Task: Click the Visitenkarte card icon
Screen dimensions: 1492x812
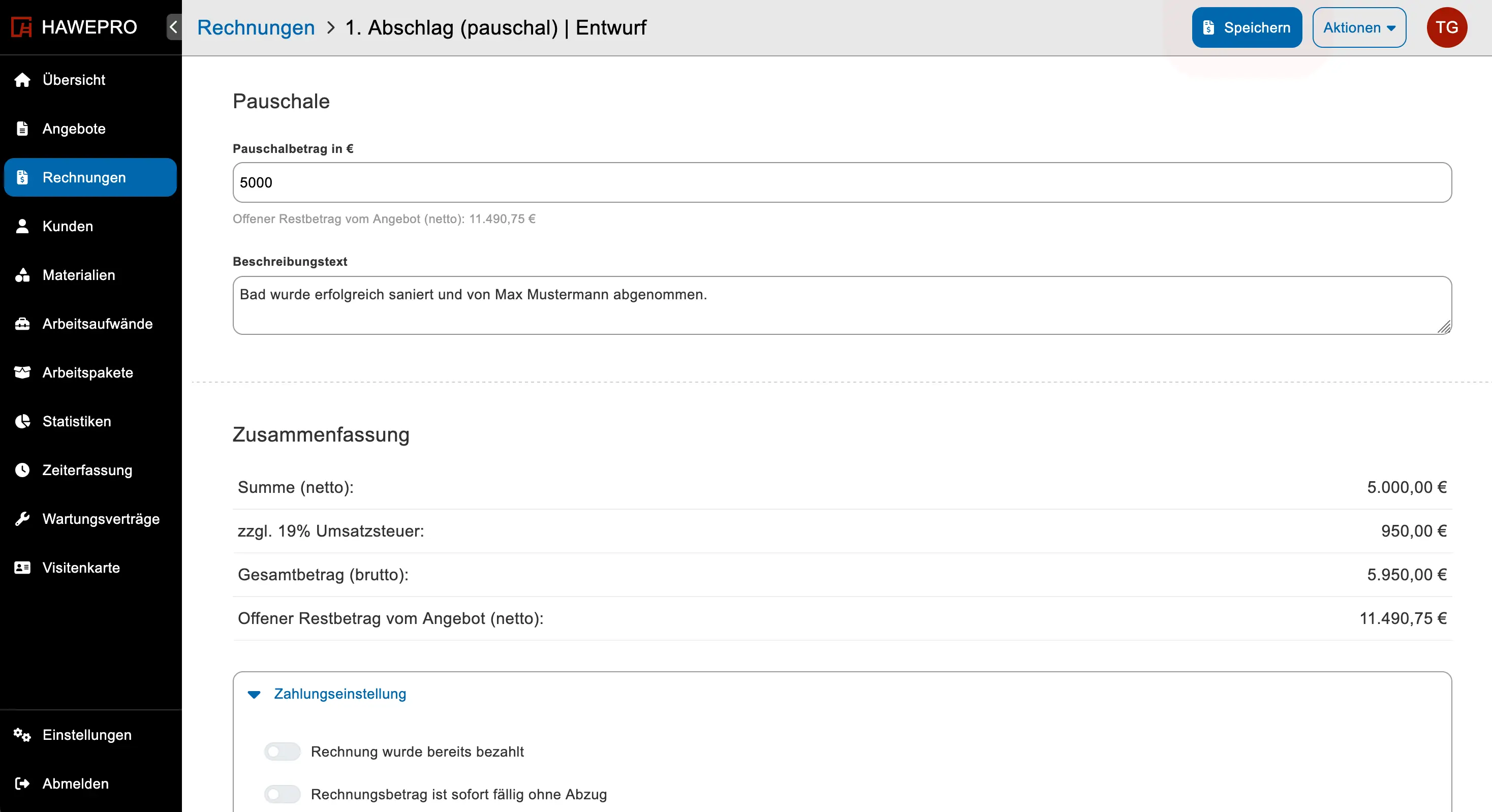Action: 22,568
